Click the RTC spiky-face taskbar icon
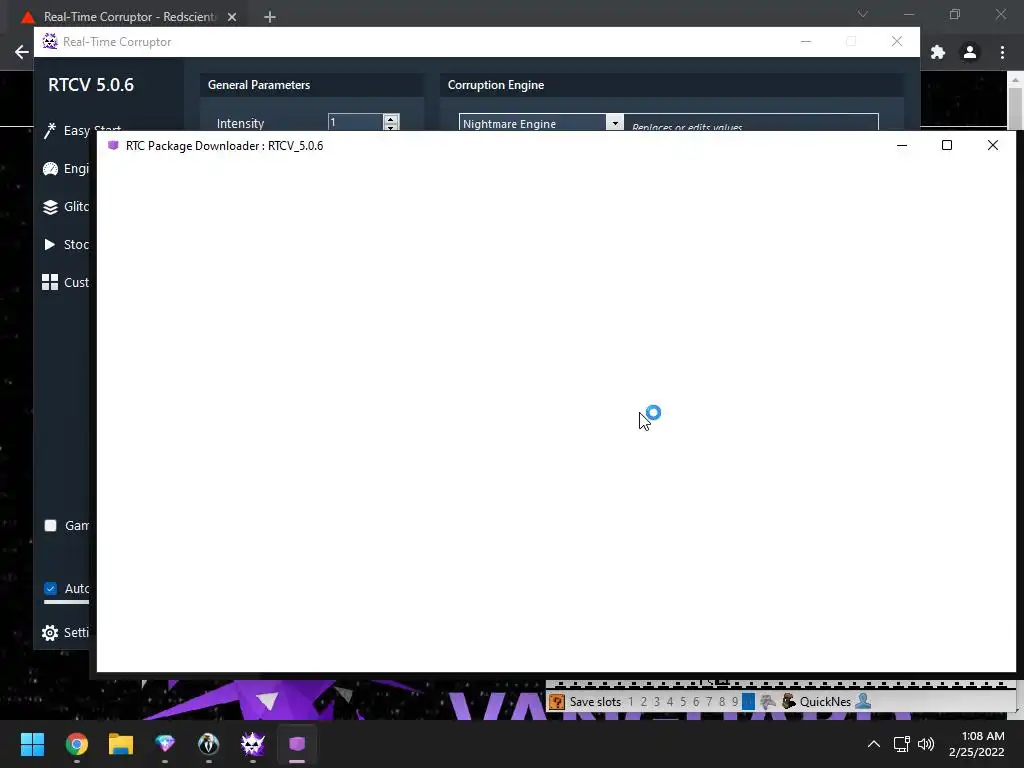The height and width of the screenshot is (768, 1024). [x=253, y=744]
